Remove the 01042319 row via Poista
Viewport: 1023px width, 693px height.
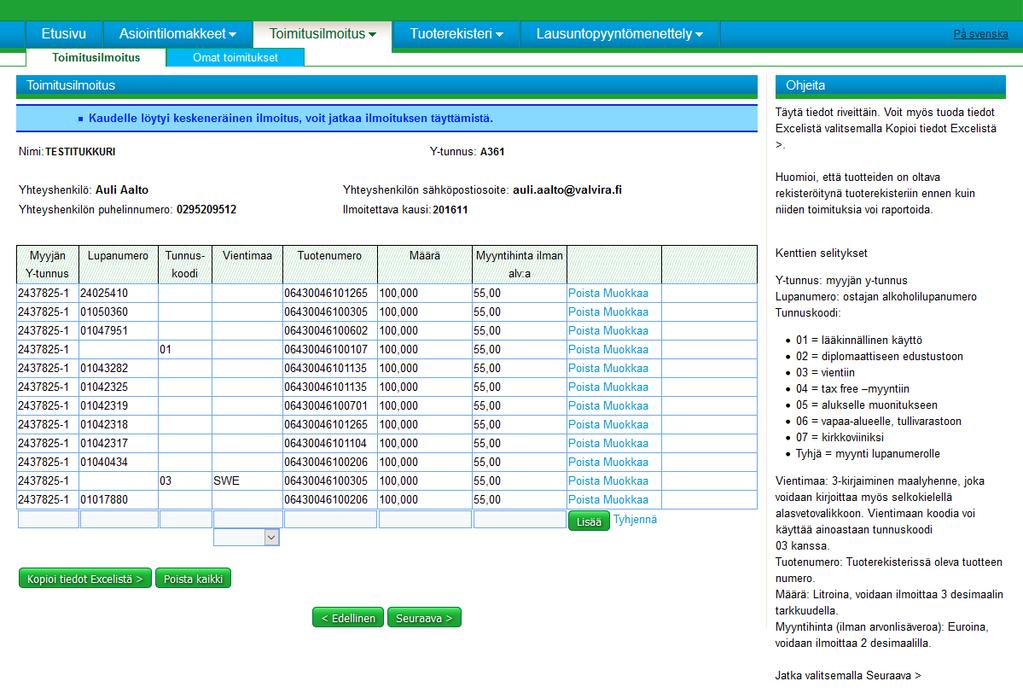[584, 405]
